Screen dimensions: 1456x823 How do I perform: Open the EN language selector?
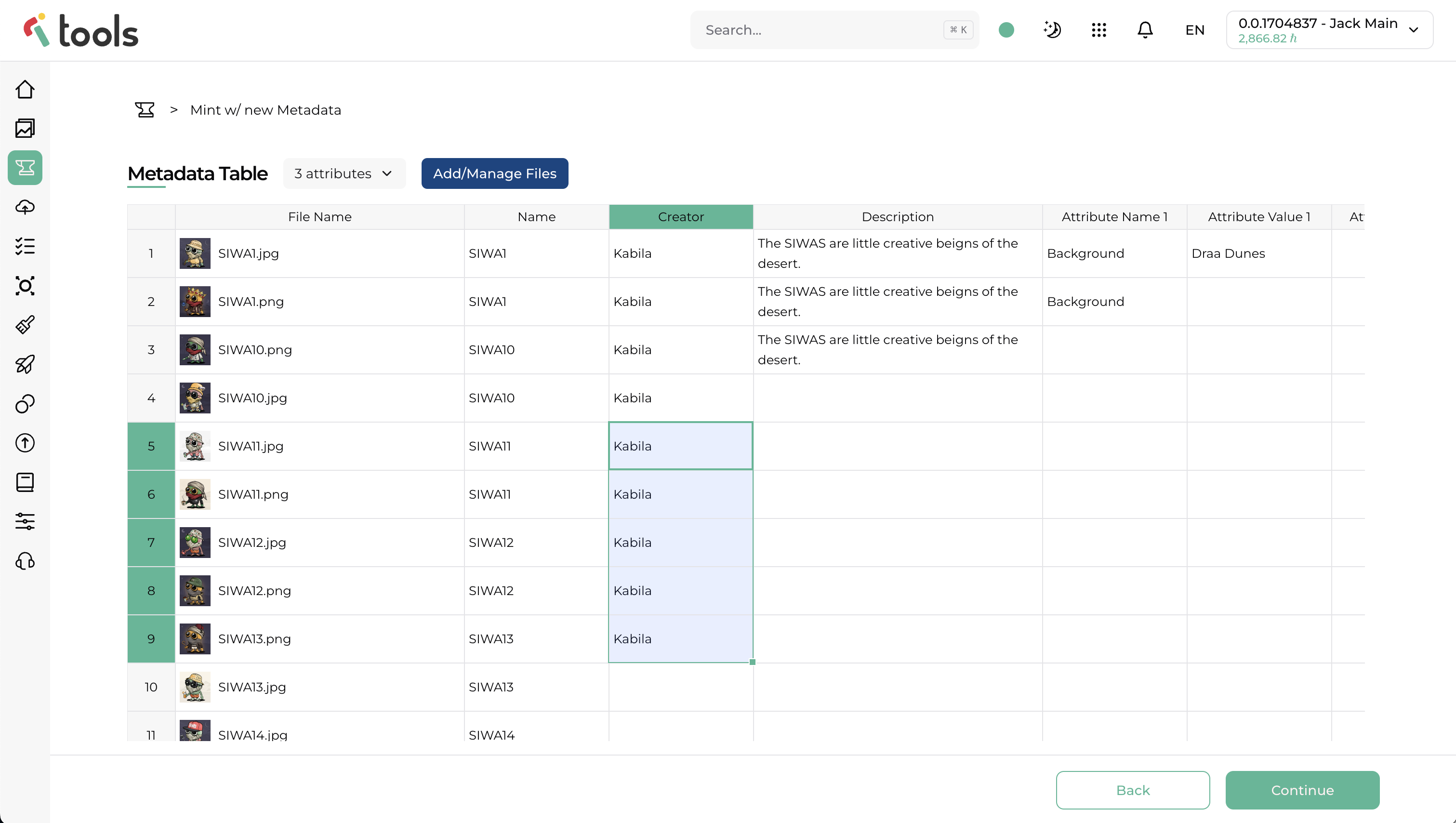click(x=1194, y=30)
